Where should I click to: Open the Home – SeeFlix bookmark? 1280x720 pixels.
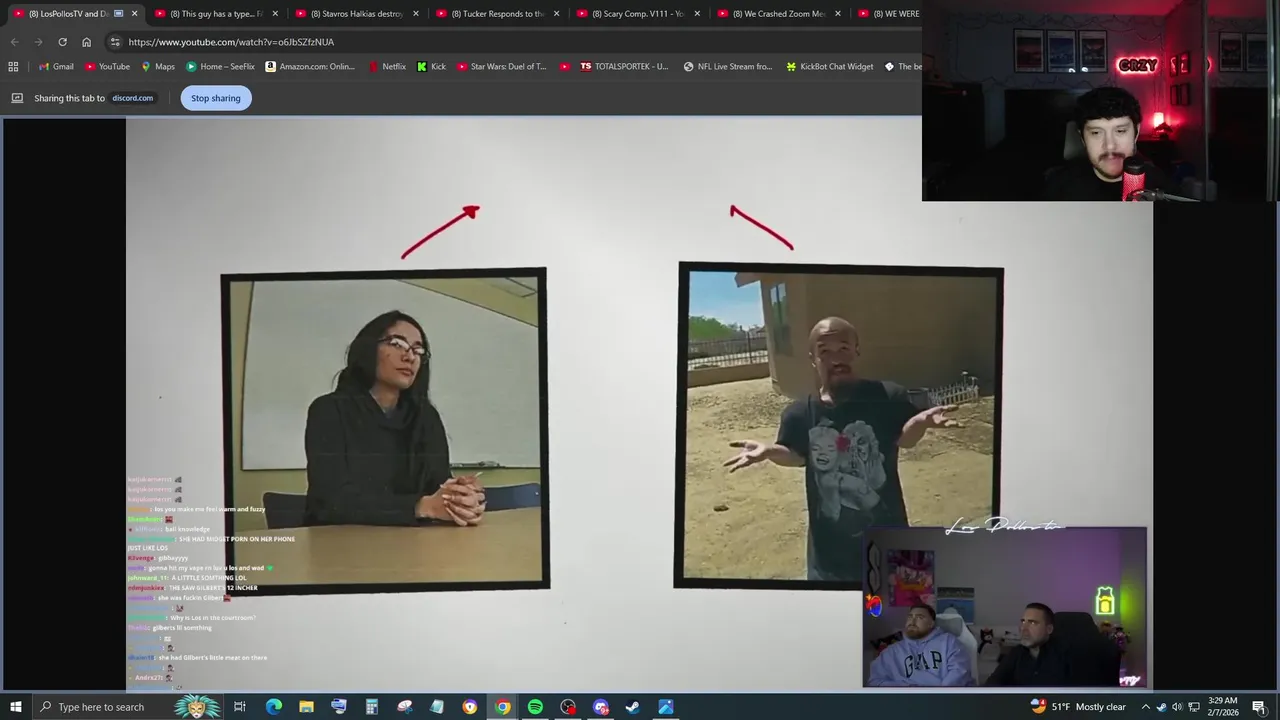(x=220, y=67)
